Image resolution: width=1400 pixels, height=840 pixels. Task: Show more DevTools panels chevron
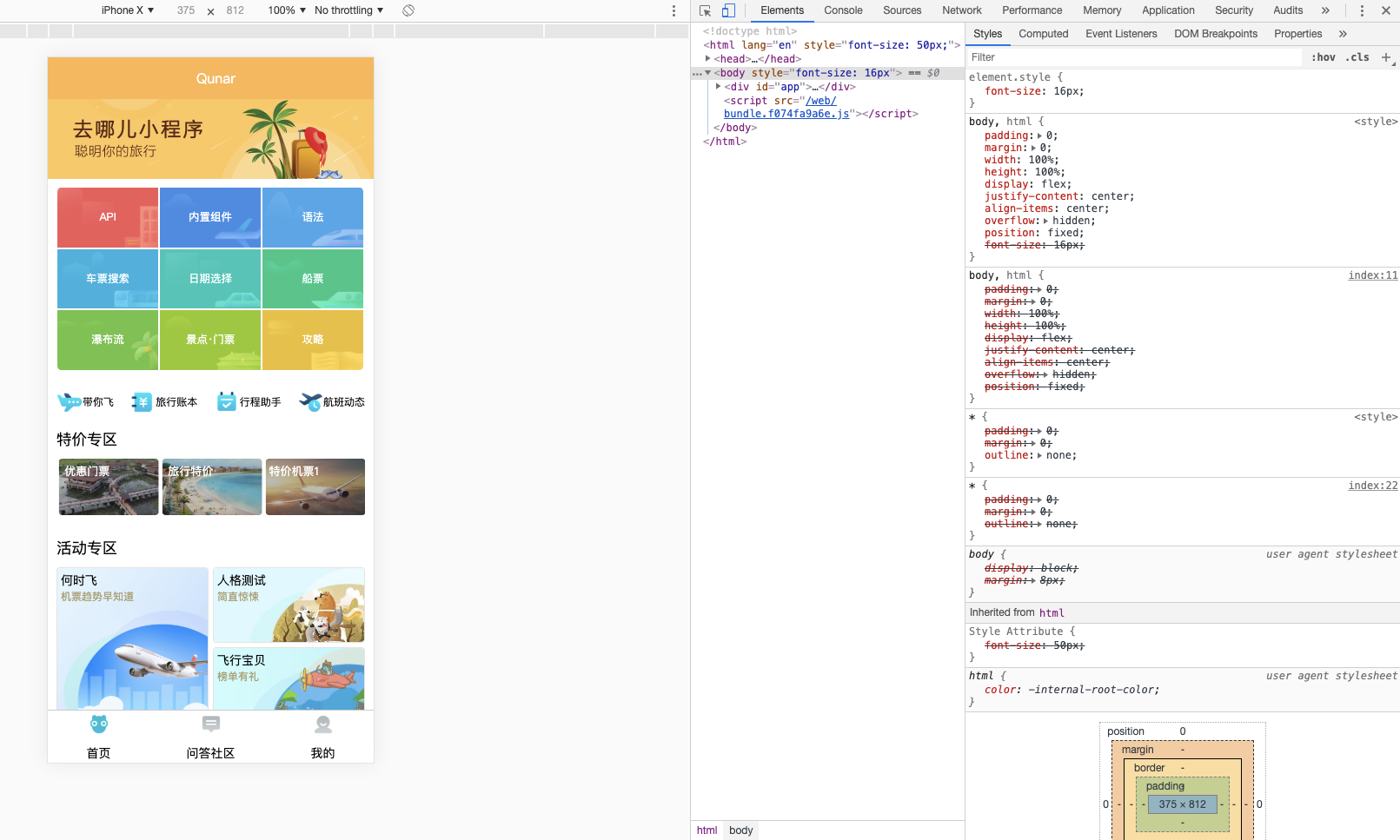(1325, 10)
